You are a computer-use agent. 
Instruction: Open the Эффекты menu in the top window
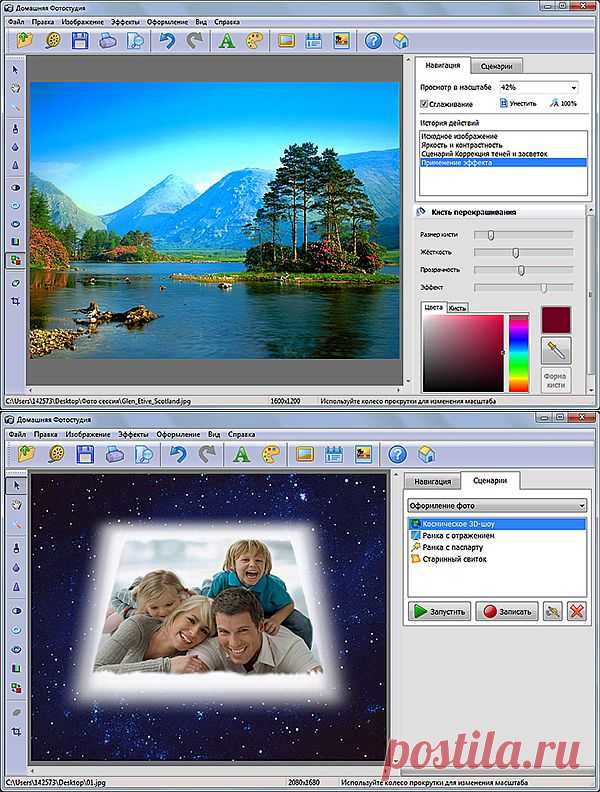[125, 22]
